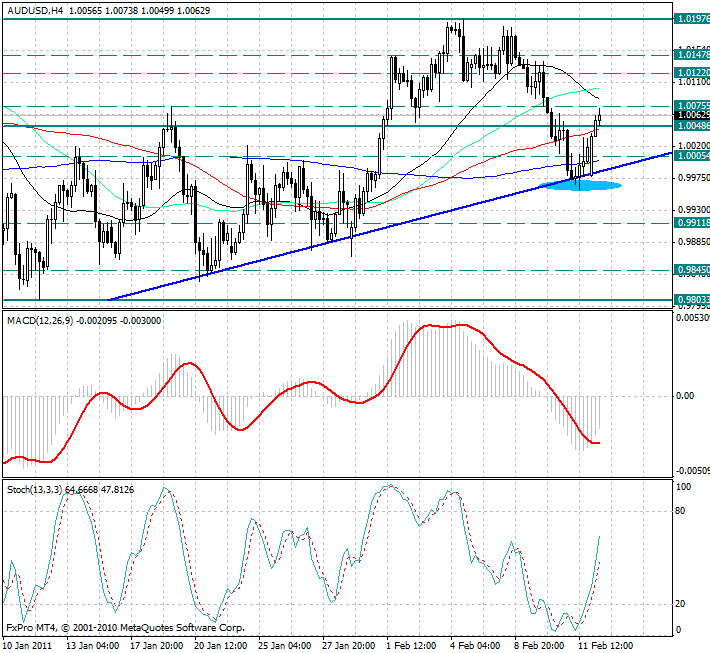Select the 1.0147 price level label
710x653 pixels.
692,55
